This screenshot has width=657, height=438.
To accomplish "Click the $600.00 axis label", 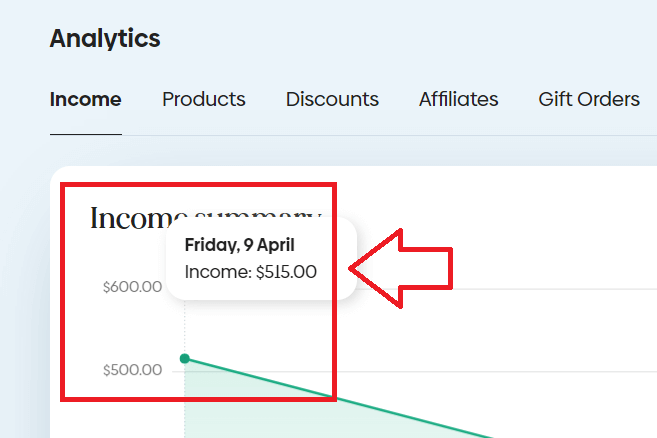I will [x=132, y=287].
